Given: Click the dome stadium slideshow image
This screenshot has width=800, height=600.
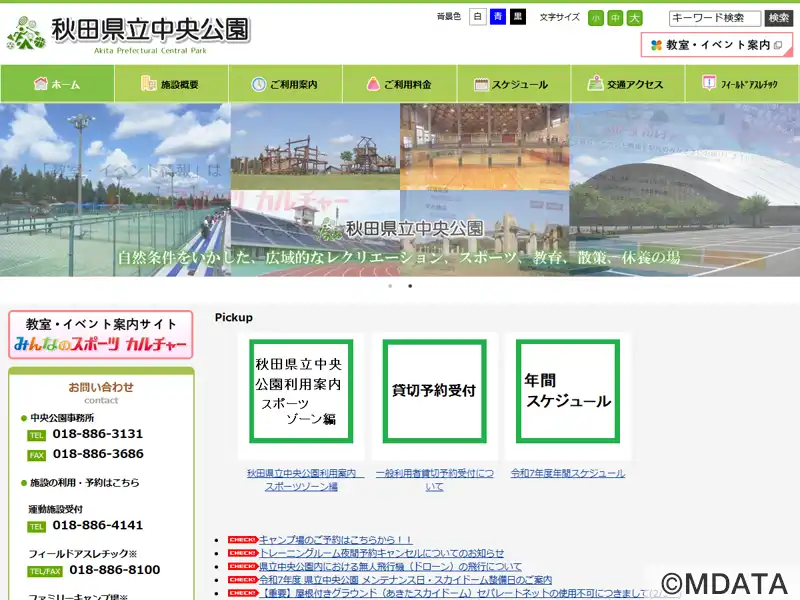Looking at the screenshot, I should [684, 190].
